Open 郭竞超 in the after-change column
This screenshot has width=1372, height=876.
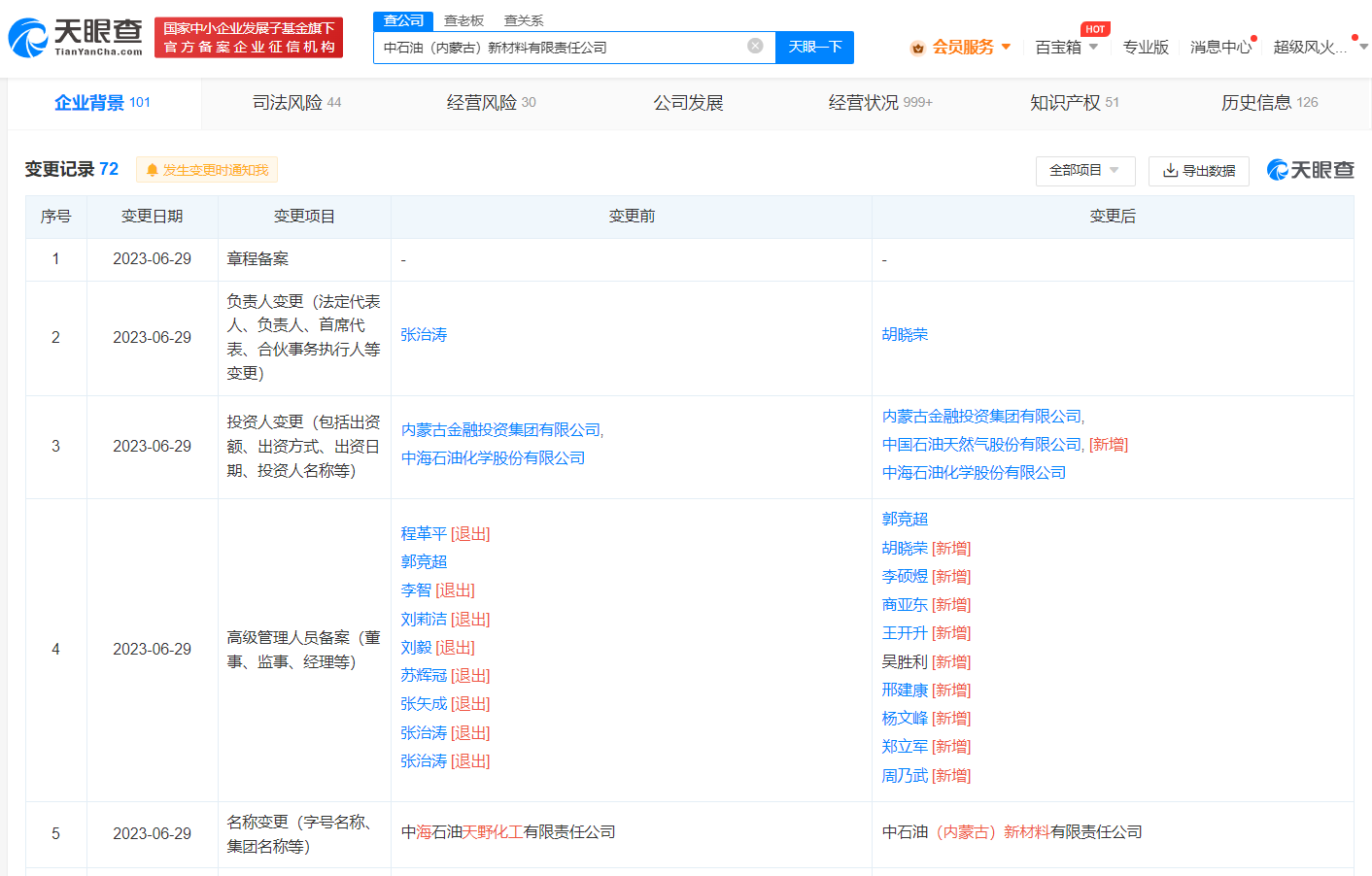click(x=905, y=519)
